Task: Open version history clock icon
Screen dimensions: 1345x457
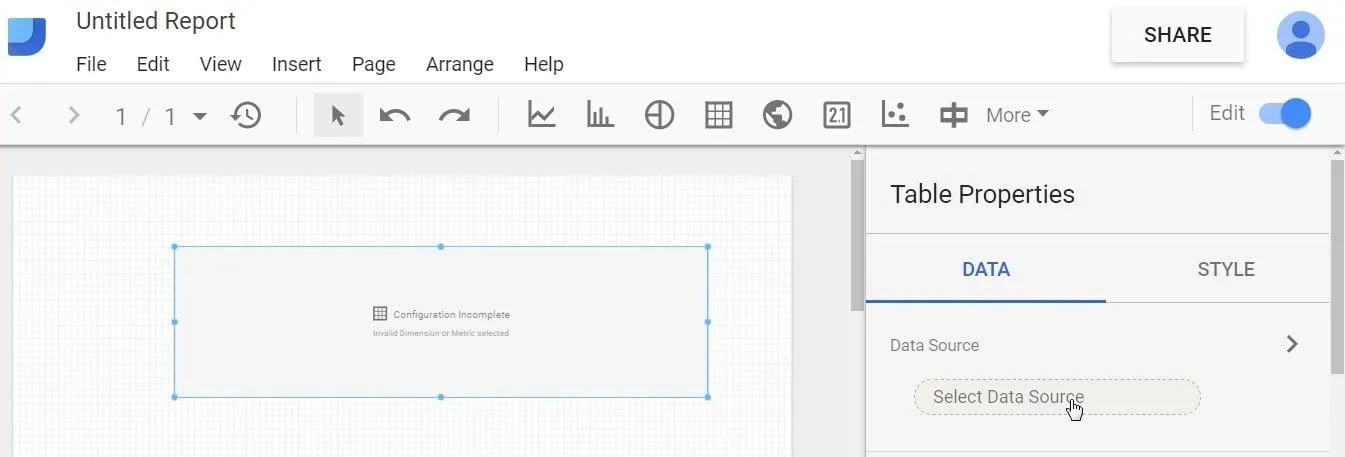Action: pyautogui.click(x=246, y=115)
